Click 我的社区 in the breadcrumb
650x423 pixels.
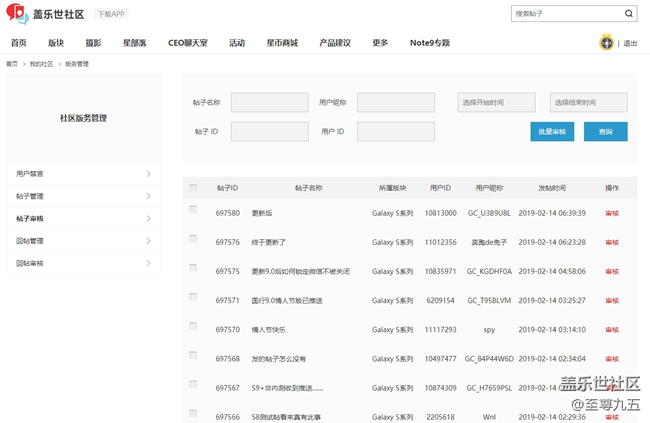41,64
